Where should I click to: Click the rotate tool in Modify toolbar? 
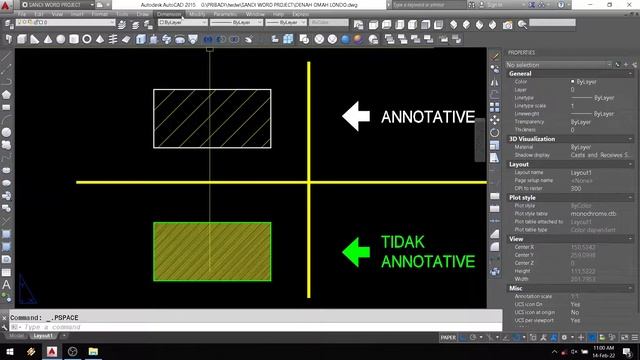pyautogui.click(x=495, y=133)
